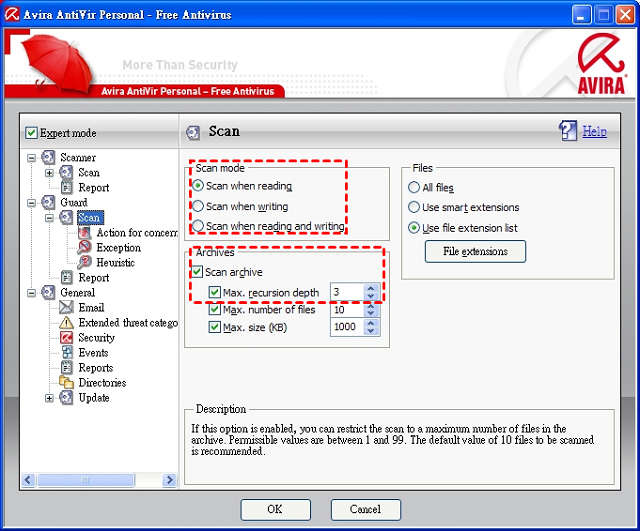The image size is (640, 531).
Task: Click the Scanner Report document icon
Action: tap(67, 187)
